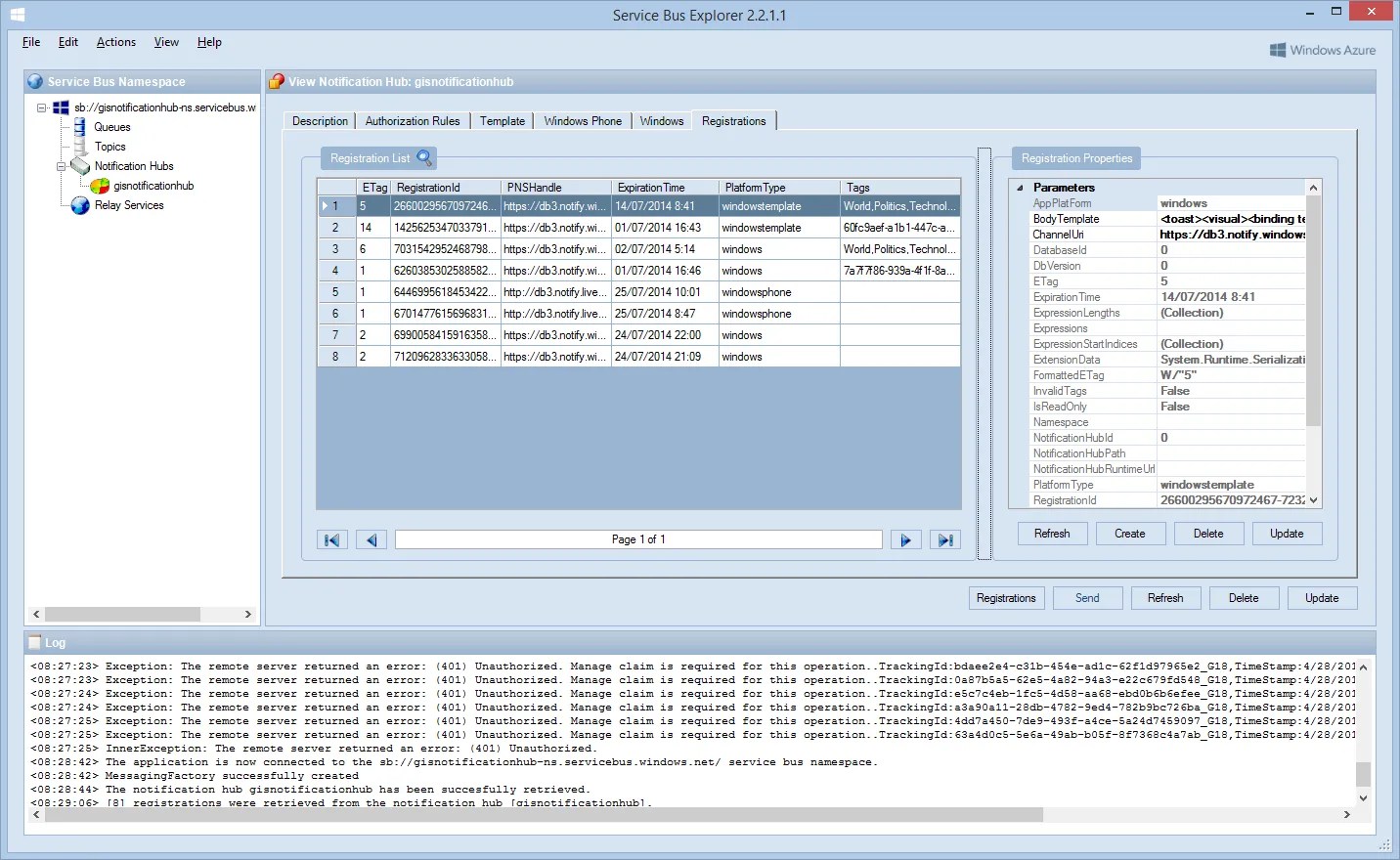Open the Help menu

tap(209, 42)
